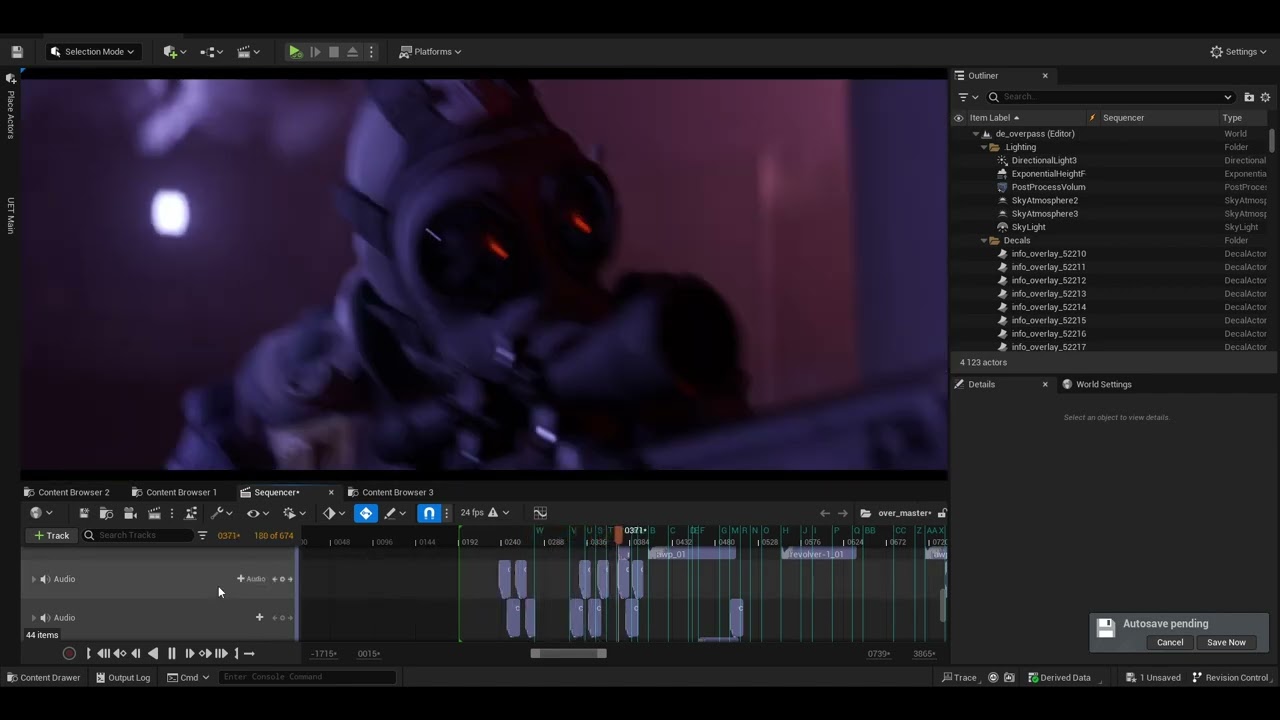Switch to the Details tab
This screenshot has width=1280, height=720.
981,385
